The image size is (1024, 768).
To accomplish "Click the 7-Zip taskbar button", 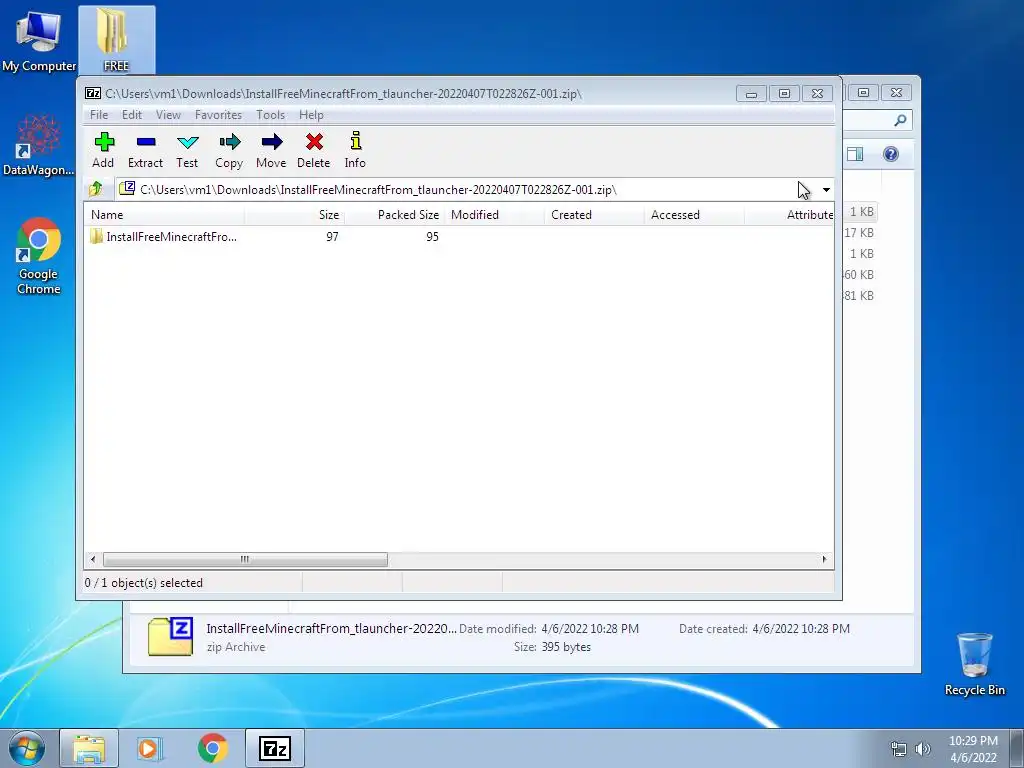I will (x=275, y=748).
